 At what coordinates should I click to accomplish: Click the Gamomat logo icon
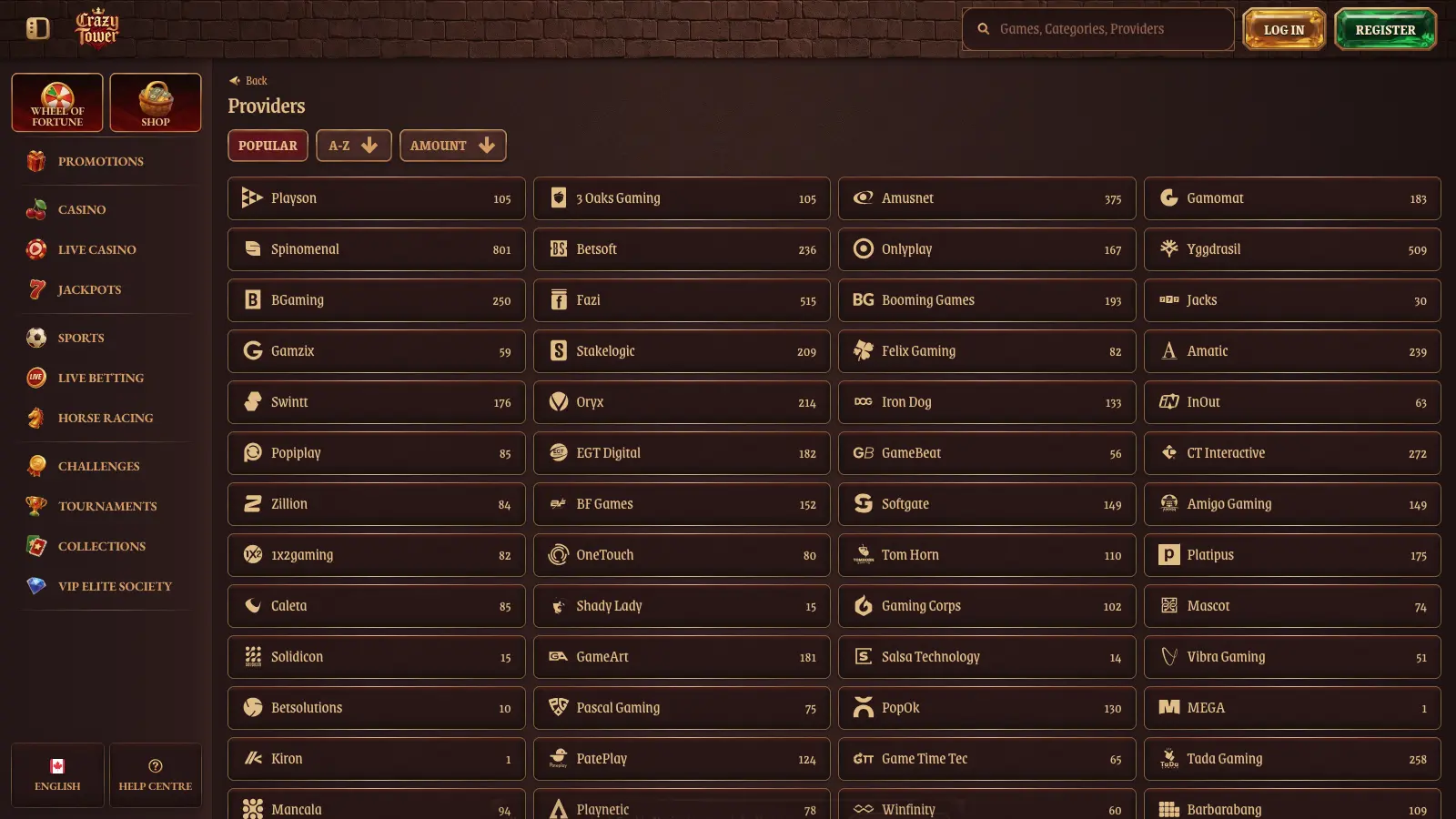coord(1169,198)
